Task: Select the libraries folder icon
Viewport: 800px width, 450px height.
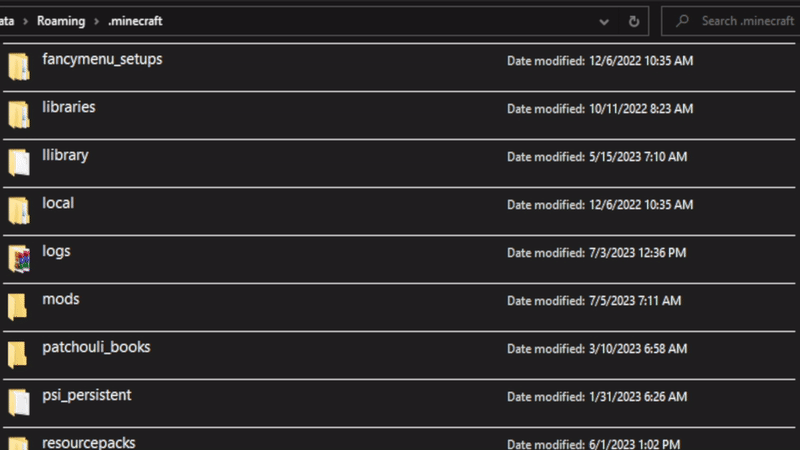Action: [18, 115]
